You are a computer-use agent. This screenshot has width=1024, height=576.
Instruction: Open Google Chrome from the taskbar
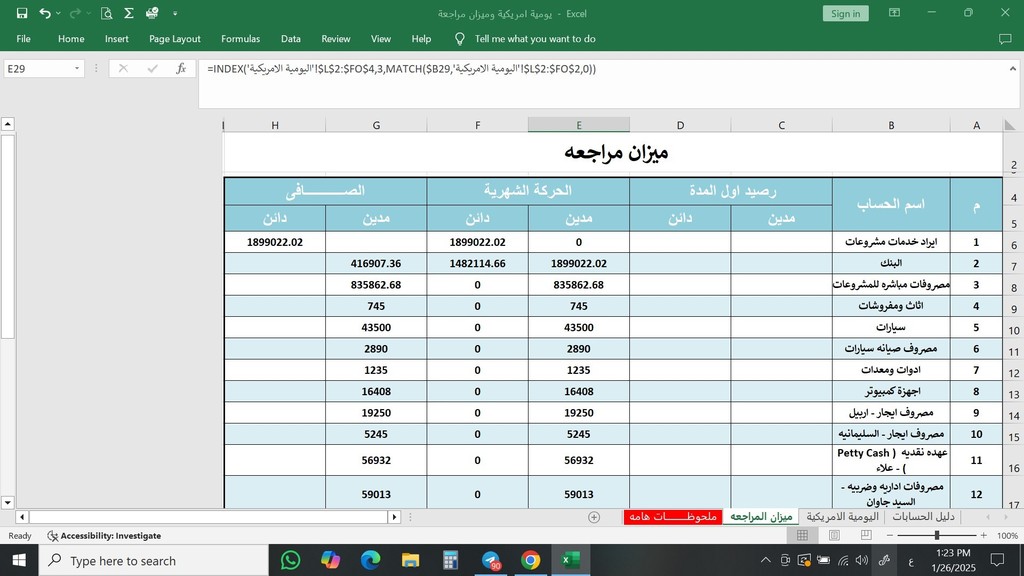(x=530, y=560)
